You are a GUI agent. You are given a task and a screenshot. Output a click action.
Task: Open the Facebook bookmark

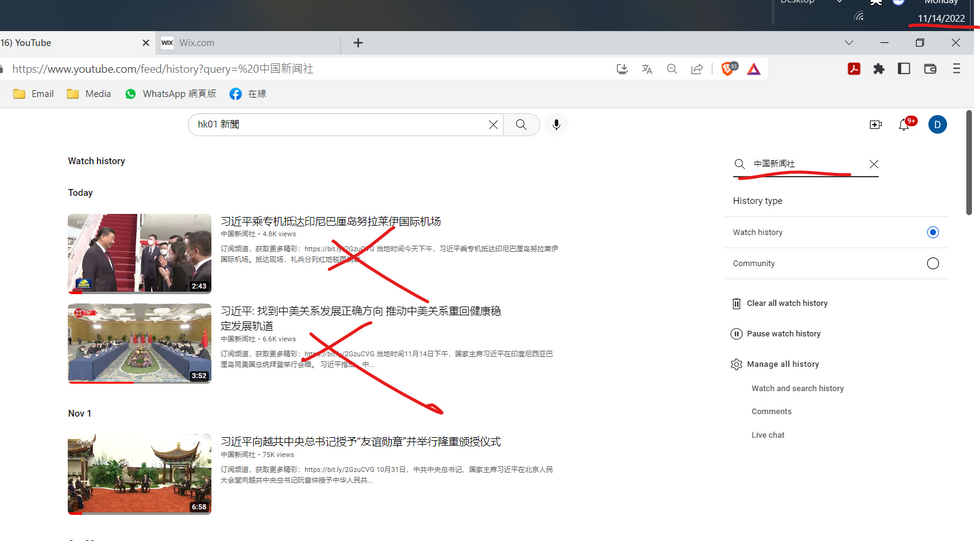click(x=248, y=94)
